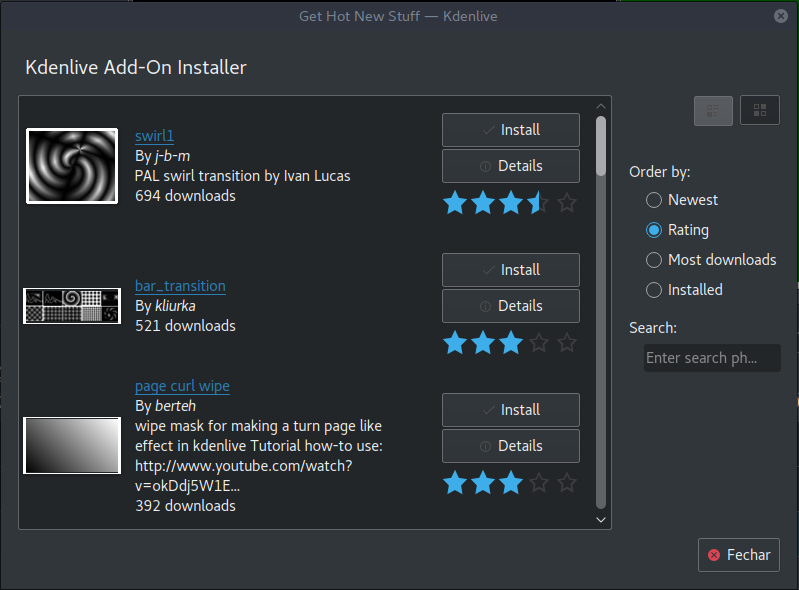Viewport: 799px width, 590px height.
Task: Rate swirl1 with the fifth star
Action: point(567,203)
